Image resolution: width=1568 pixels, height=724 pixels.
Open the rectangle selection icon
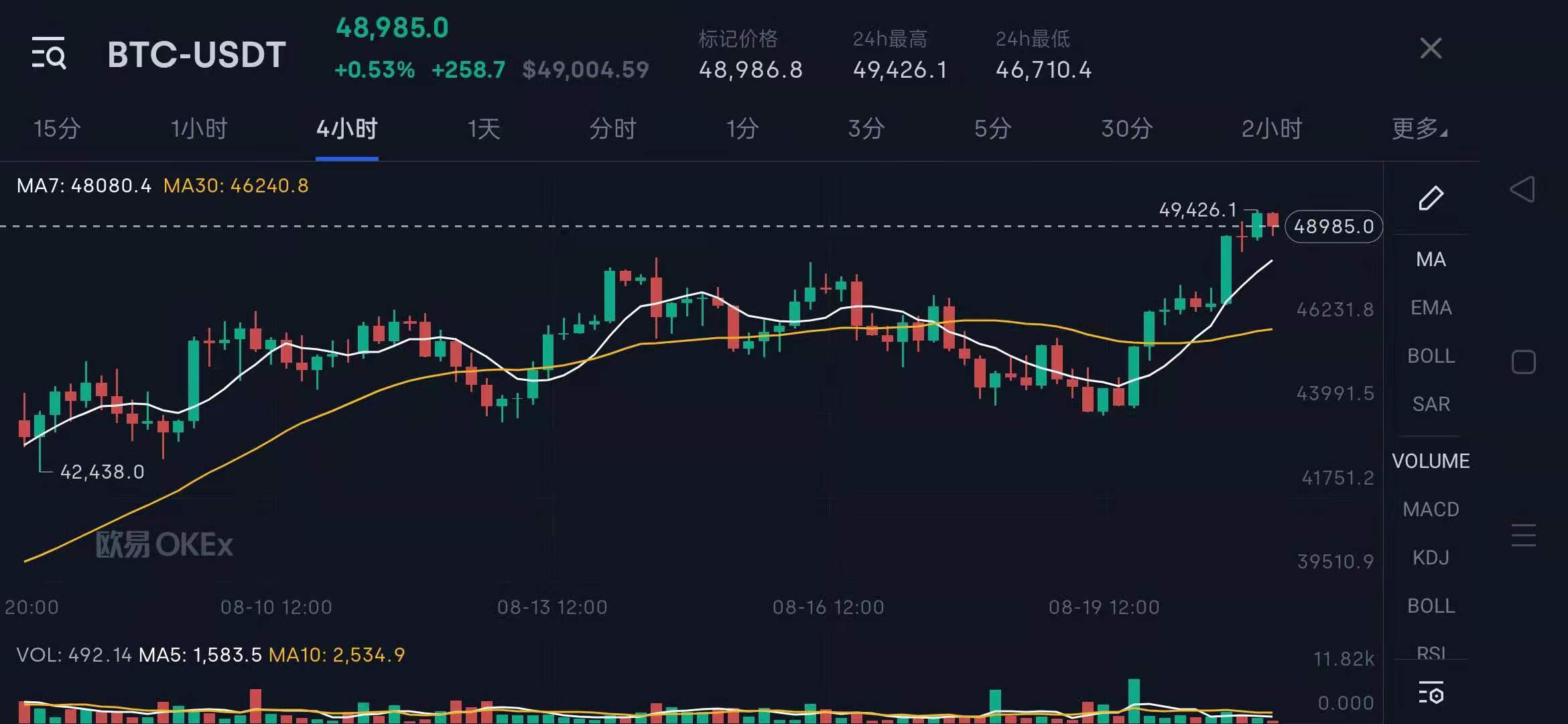(x=1524, y=361)
